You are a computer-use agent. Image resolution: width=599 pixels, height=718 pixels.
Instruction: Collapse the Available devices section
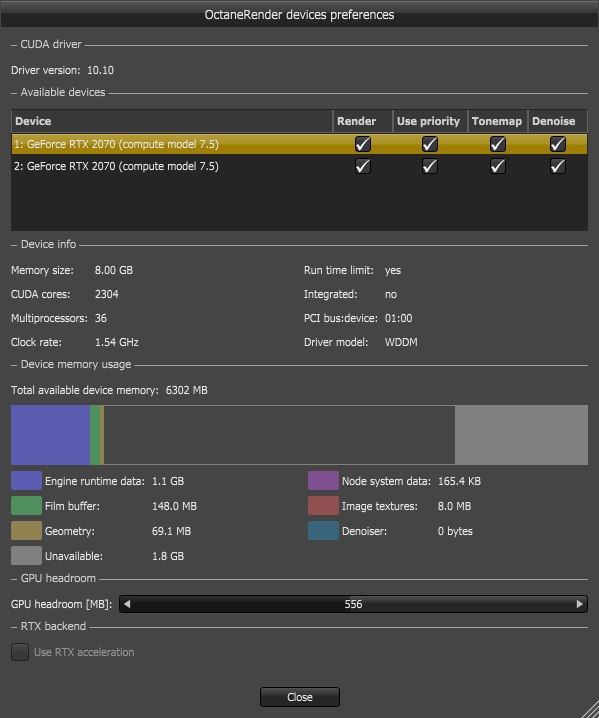[x=14, y=93]
